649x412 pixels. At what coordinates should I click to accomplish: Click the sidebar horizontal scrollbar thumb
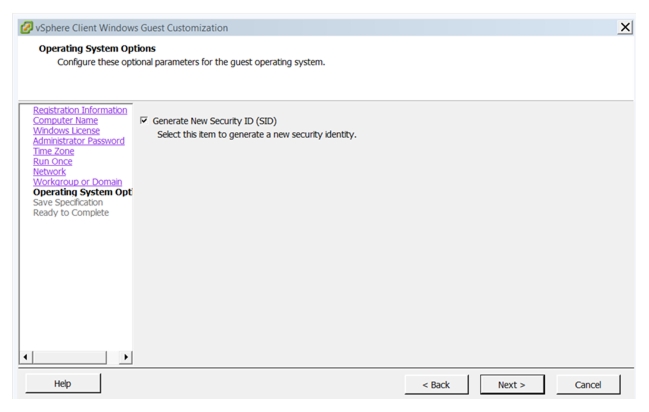[x=70, y=357]
